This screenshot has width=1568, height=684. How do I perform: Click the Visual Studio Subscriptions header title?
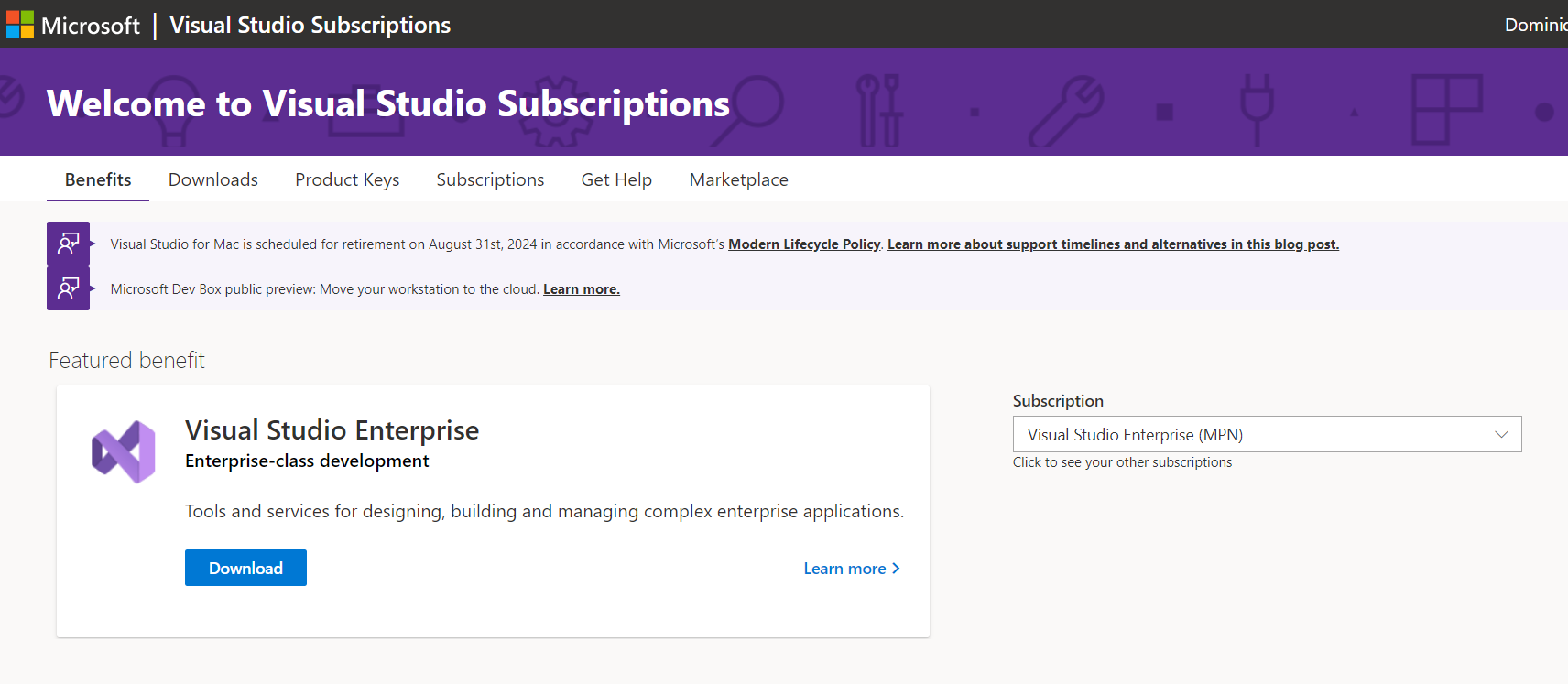[x=310, y=25]
